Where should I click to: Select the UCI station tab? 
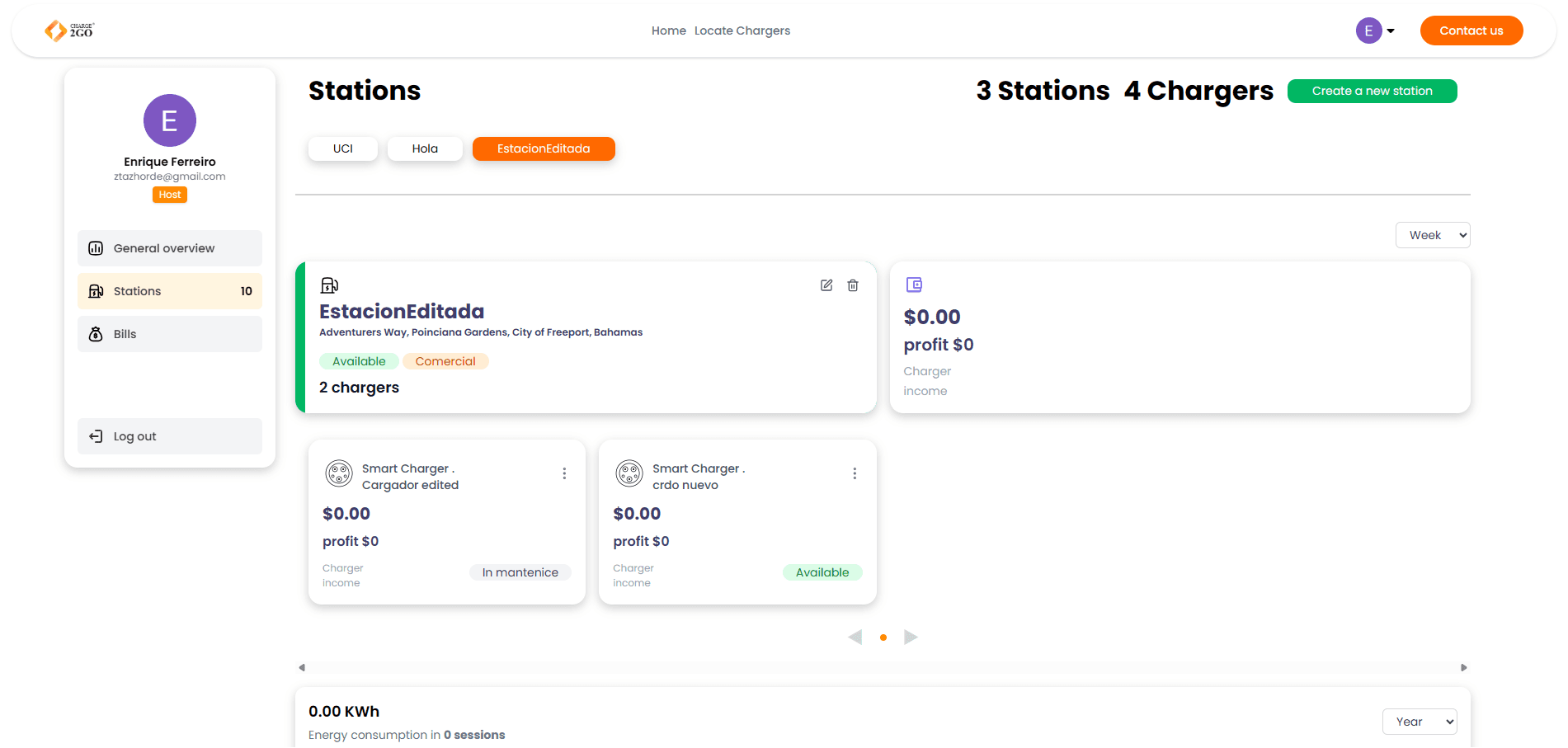342,148
